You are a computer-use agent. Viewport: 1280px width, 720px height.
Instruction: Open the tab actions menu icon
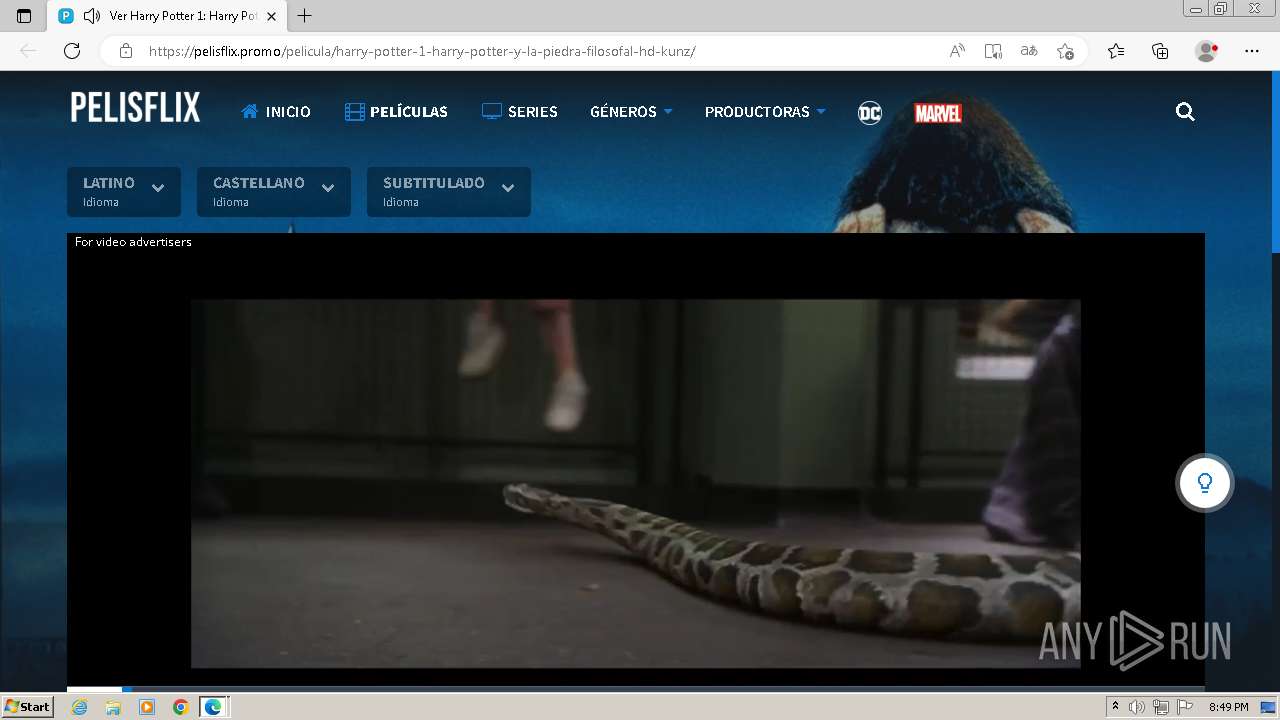pos(24,16)
